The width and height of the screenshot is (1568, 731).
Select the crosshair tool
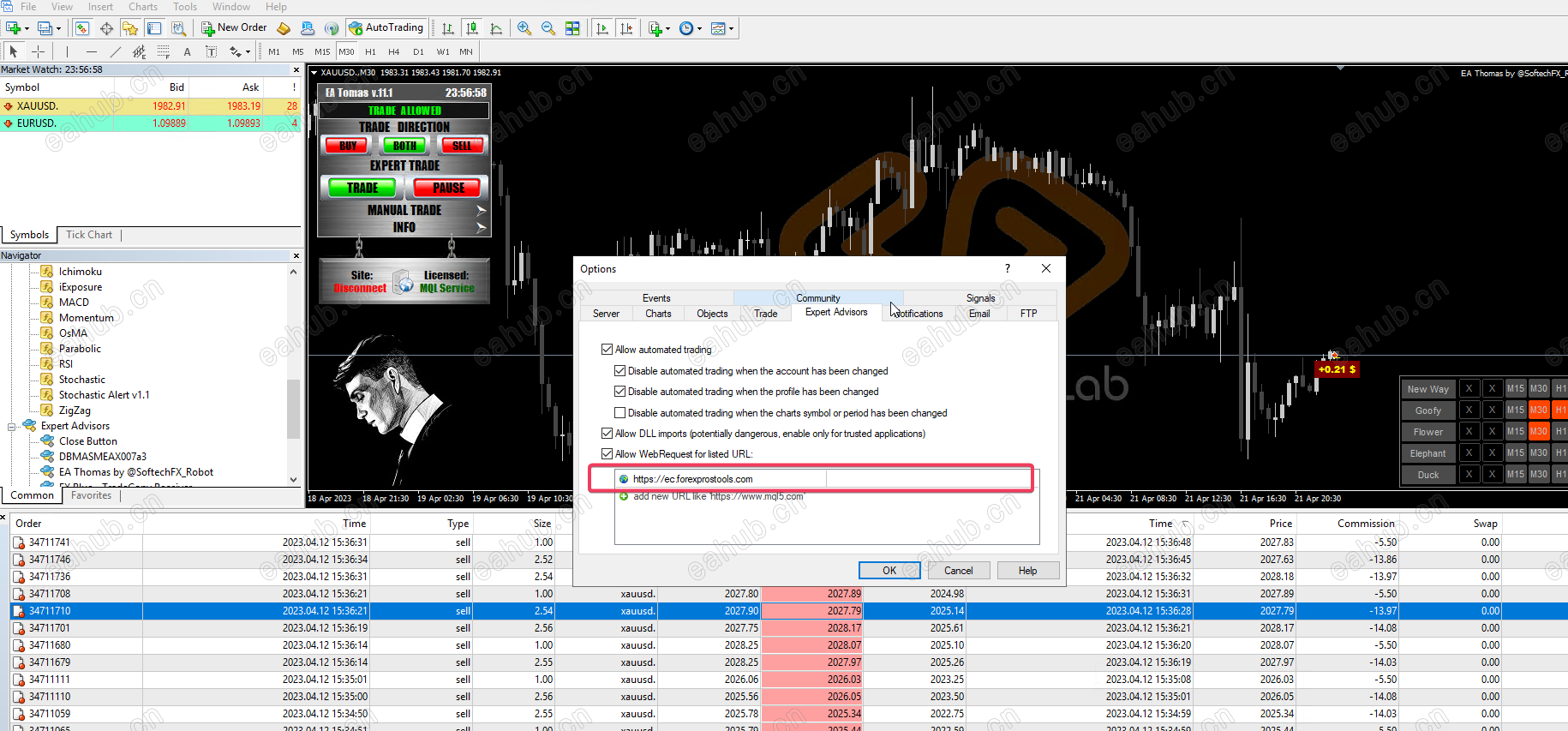click(x=38, y=51)
